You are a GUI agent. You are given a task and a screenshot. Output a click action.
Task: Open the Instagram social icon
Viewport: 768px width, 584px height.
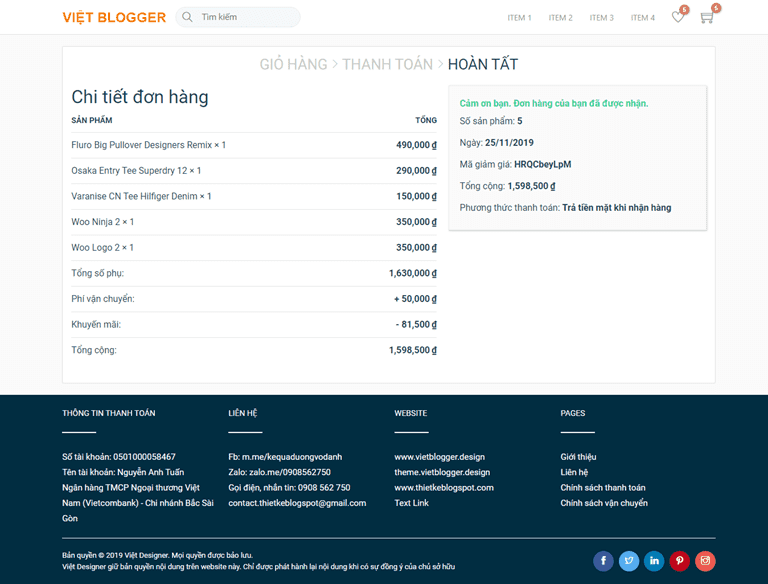pos(705,560)
